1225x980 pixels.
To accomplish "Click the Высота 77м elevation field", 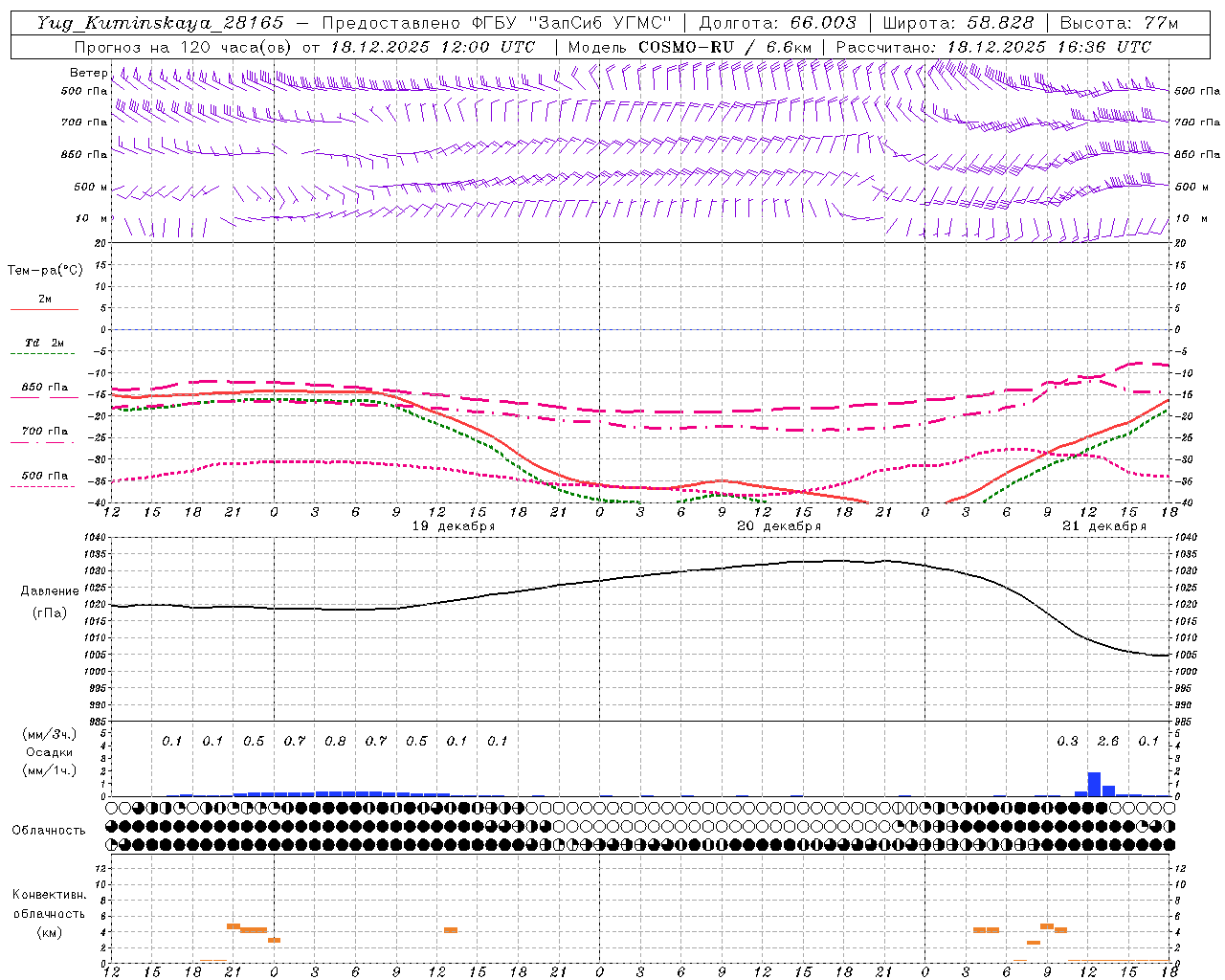I will click(x=1118, y=23).
